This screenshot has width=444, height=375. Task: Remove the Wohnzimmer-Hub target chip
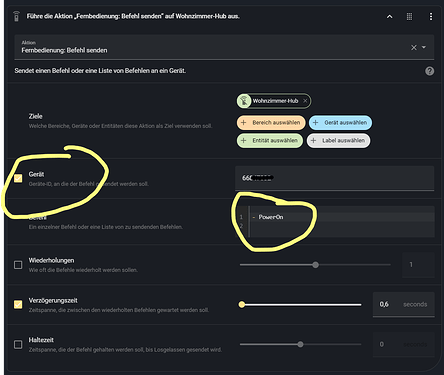click(x=305, y=101)
